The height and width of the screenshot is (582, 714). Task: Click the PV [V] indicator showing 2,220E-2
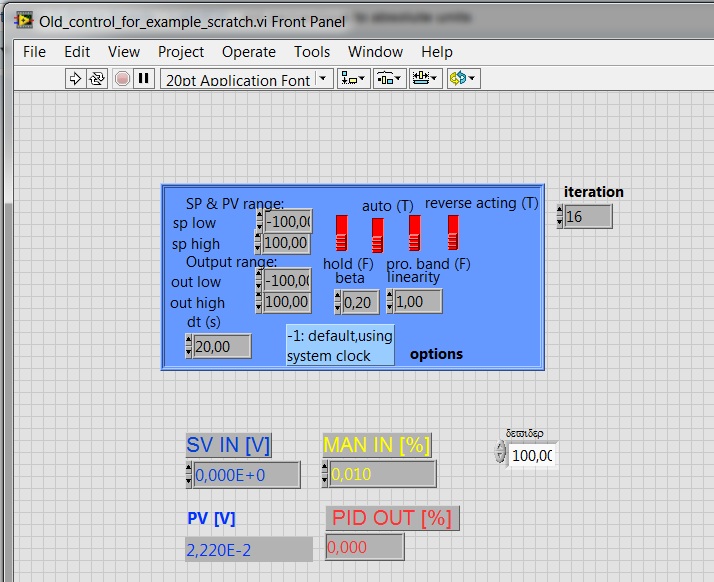tap(249, 550)
